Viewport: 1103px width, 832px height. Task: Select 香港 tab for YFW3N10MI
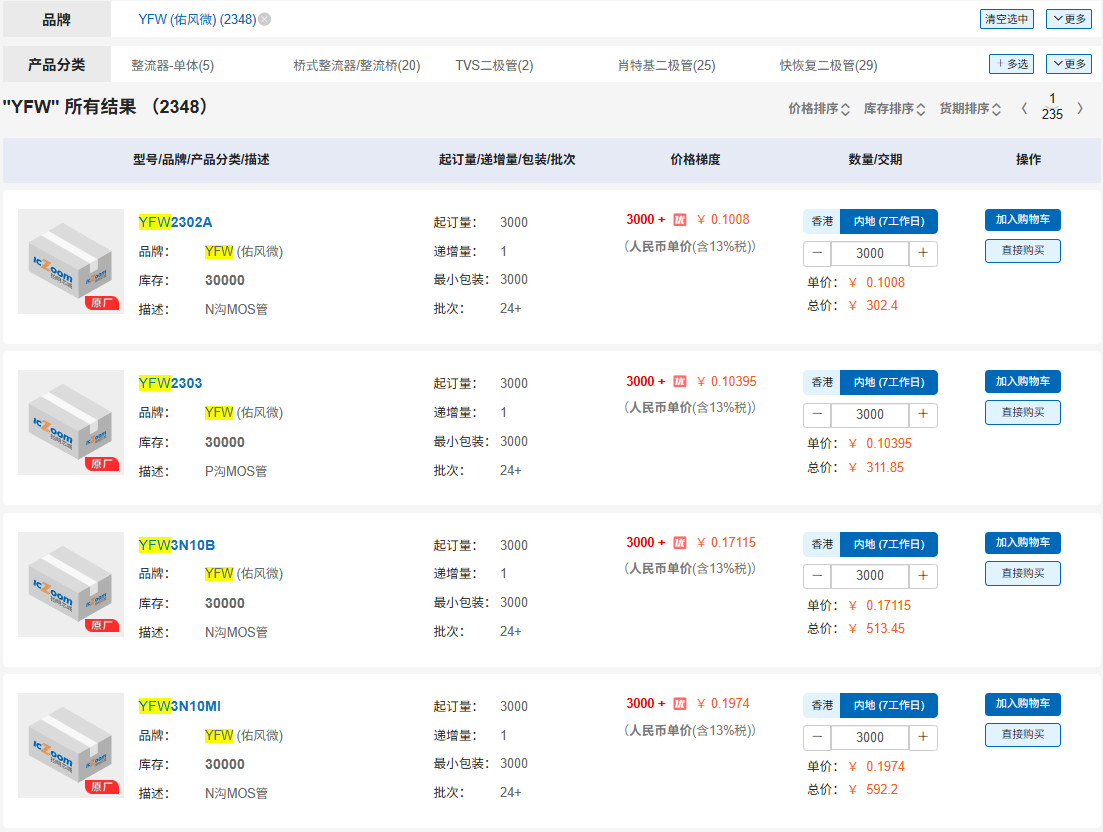[x=822, y=705]
